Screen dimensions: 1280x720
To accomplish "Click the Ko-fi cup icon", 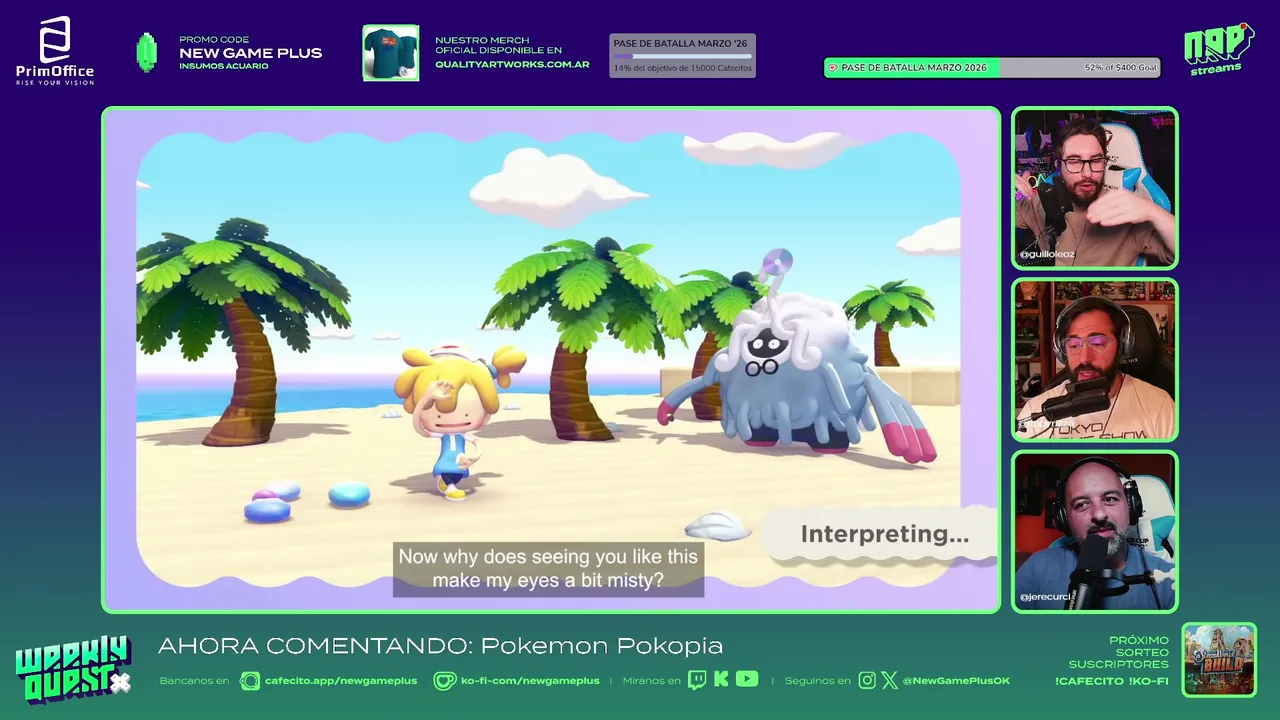I will coord(445,681).
